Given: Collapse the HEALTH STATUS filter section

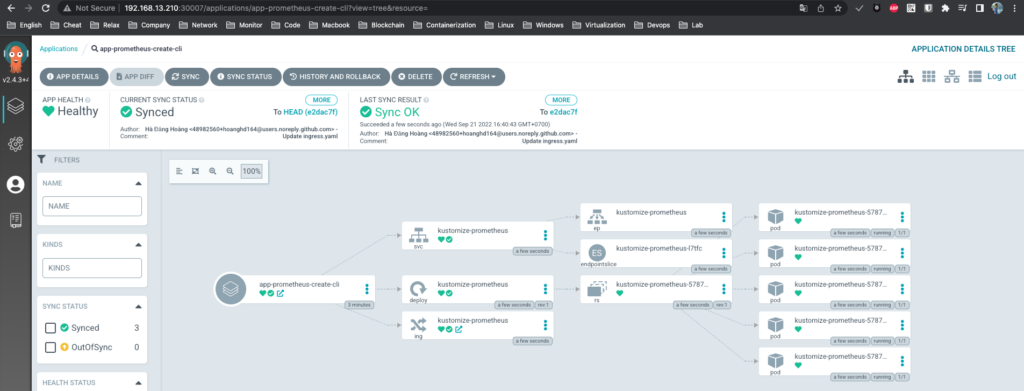Looking at the screenshot, I should (x=138, y=383).
